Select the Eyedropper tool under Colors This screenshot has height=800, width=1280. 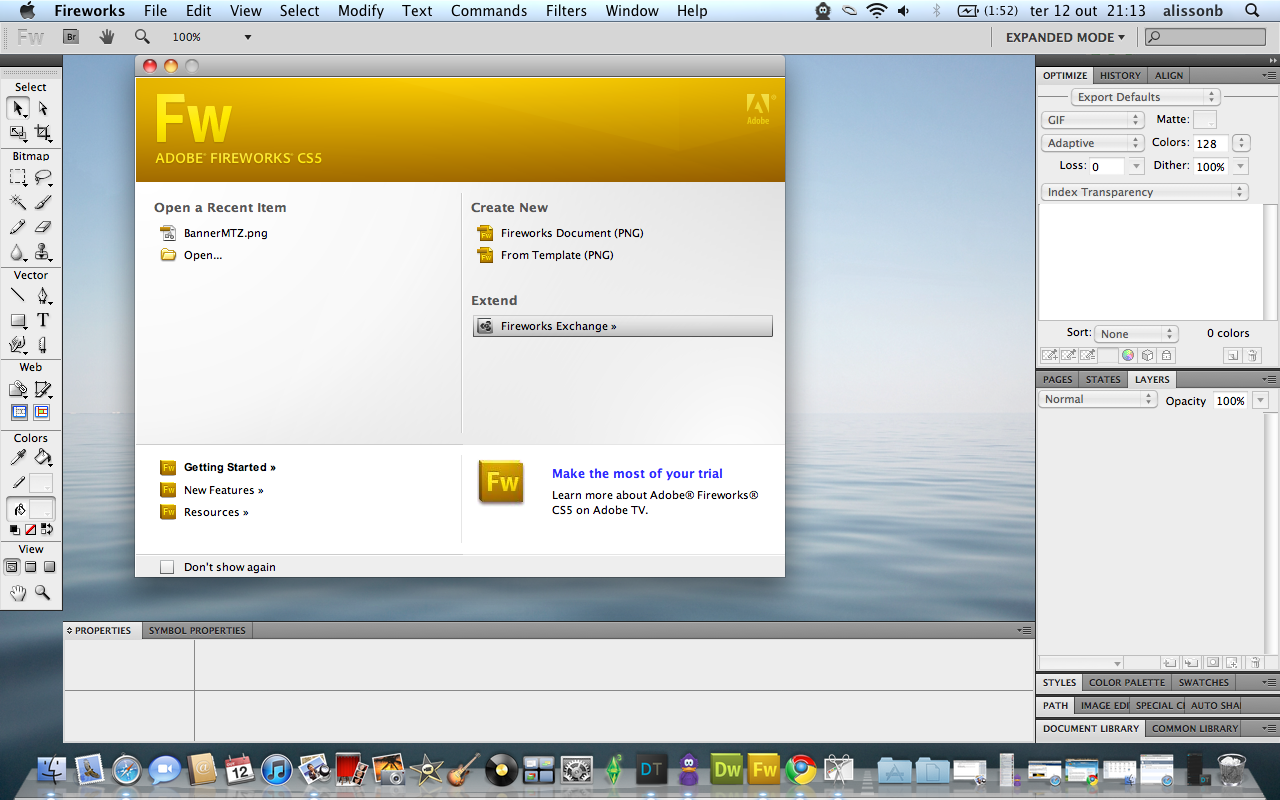click(x=18, y=458)
